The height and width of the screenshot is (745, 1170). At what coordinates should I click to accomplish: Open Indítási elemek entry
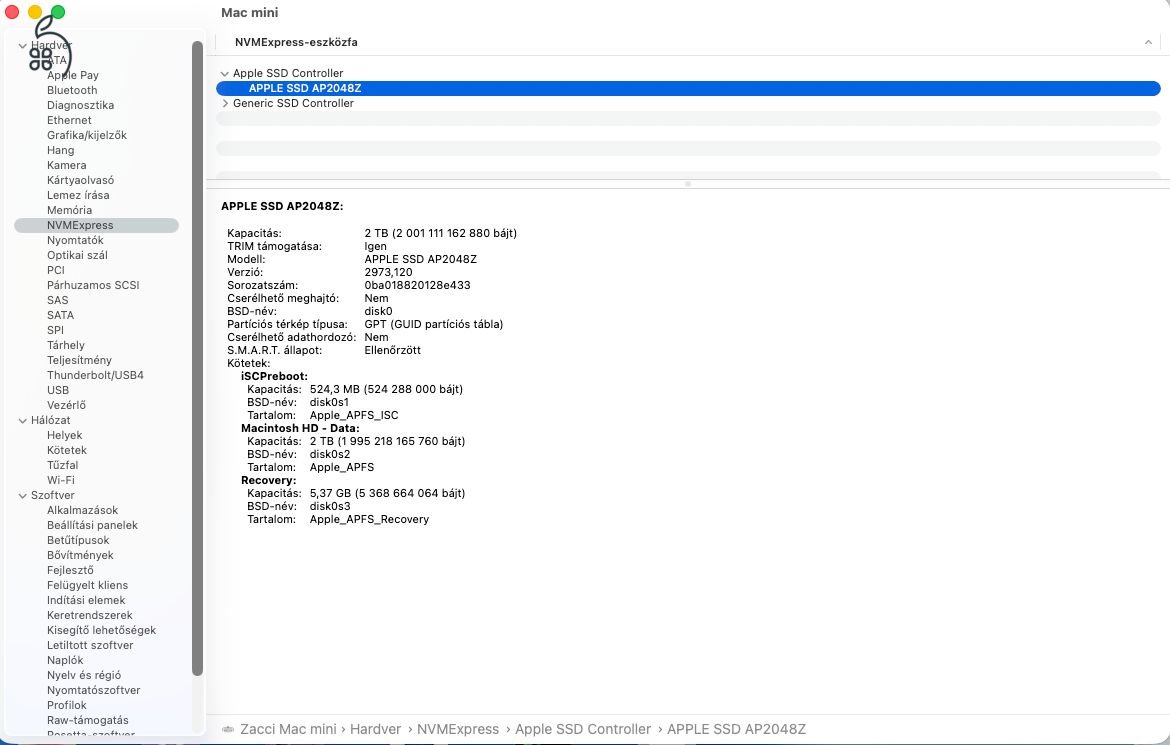tap(86, 599)
